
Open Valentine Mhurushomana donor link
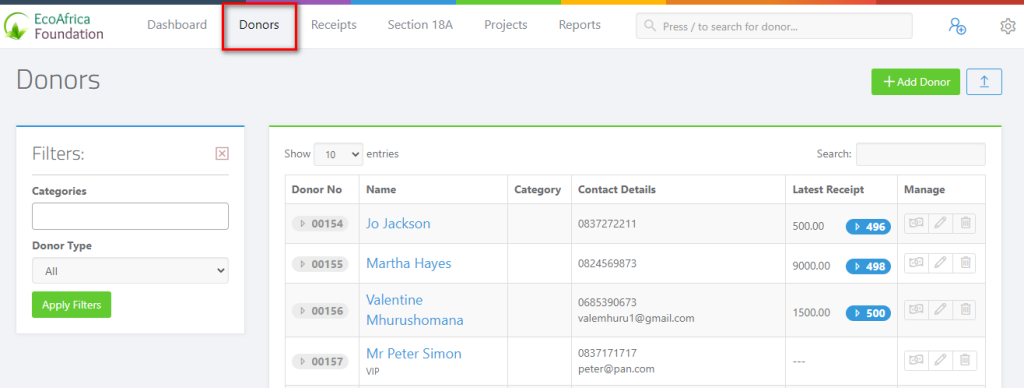[x=415, y=310]
